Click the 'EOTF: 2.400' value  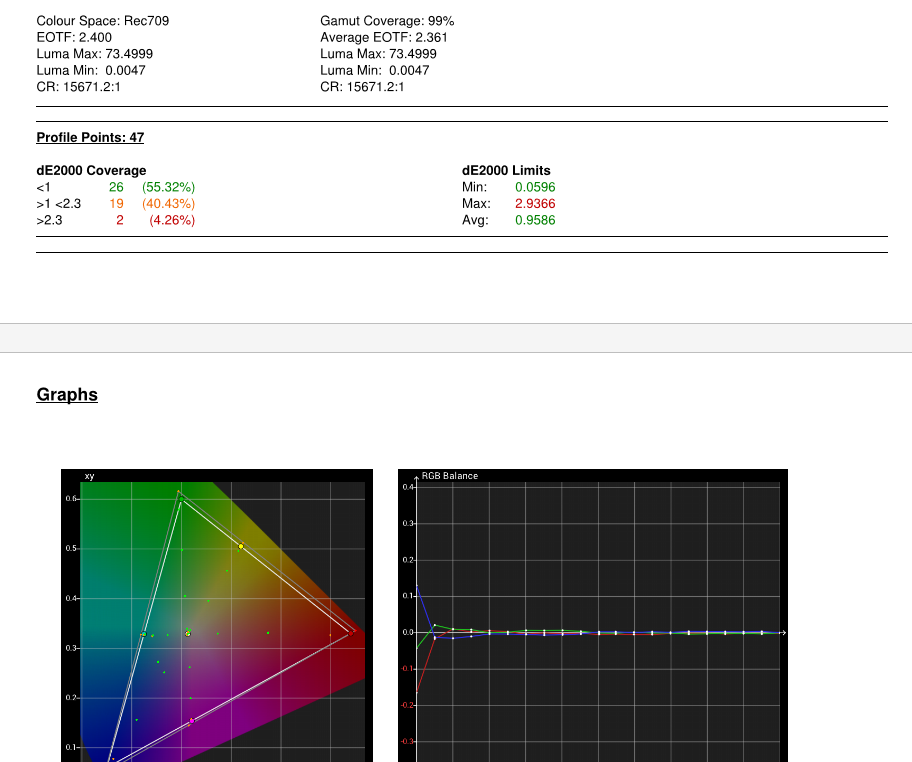click(74, 37)
